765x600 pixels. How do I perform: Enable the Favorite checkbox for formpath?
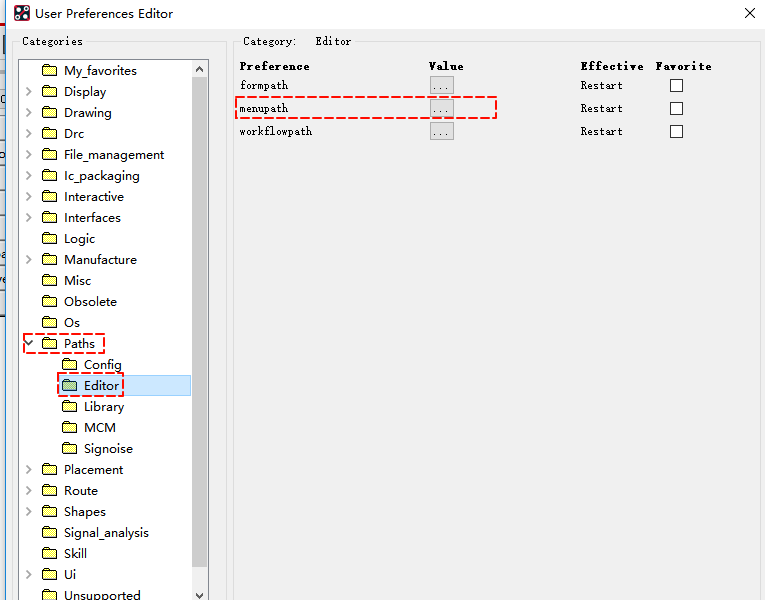pyautogui.click(x=676, y=86)
